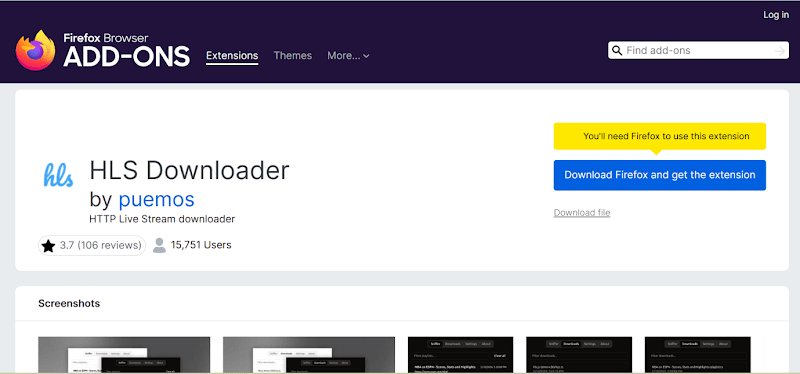The height and width of the screenshot is (374, 800).
Task: Click the Screenshots section heading
Action: point(69,304)
